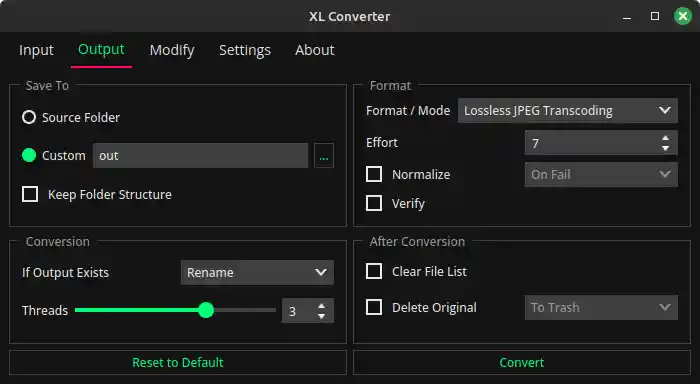Decrement Threads with the down arrow
This screenshot has height=384, width=700.
(321, 316)
